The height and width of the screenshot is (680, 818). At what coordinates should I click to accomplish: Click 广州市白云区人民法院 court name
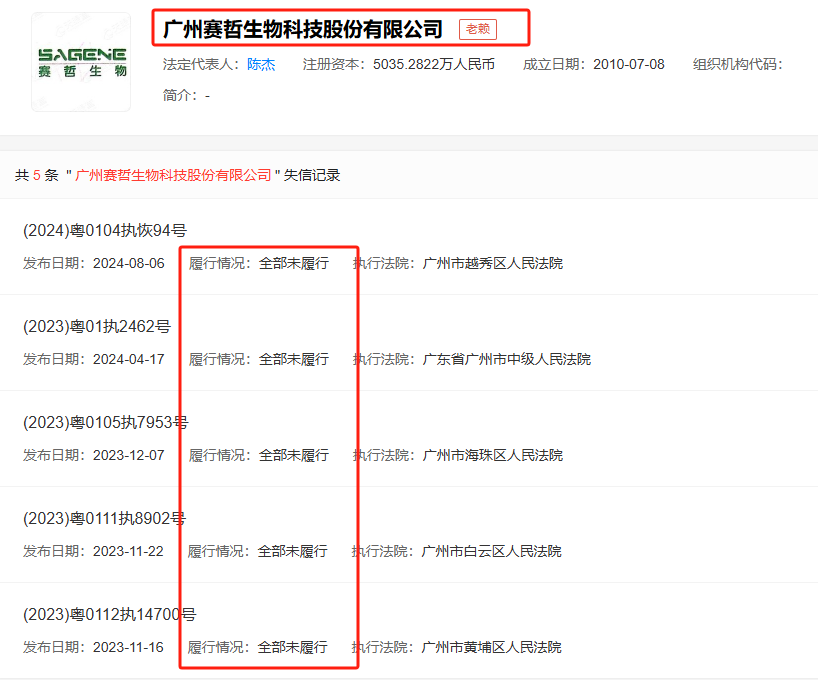(x=493, y=552)
